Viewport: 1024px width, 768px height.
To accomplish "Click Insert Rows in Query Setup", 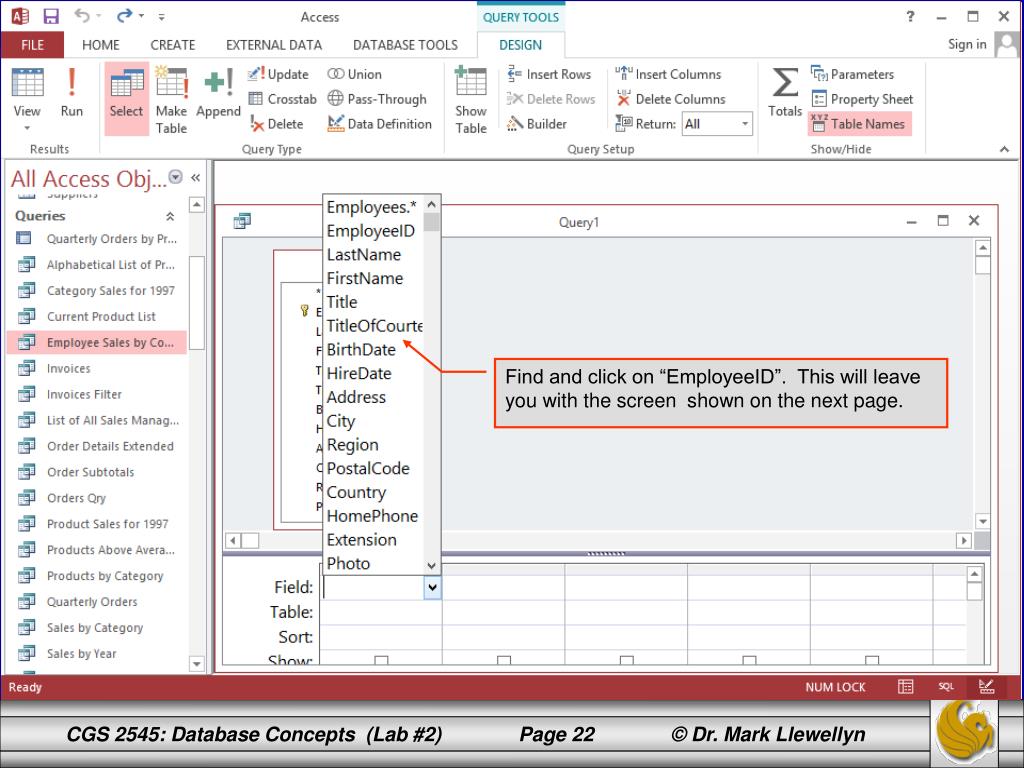I will coord(549,74).
